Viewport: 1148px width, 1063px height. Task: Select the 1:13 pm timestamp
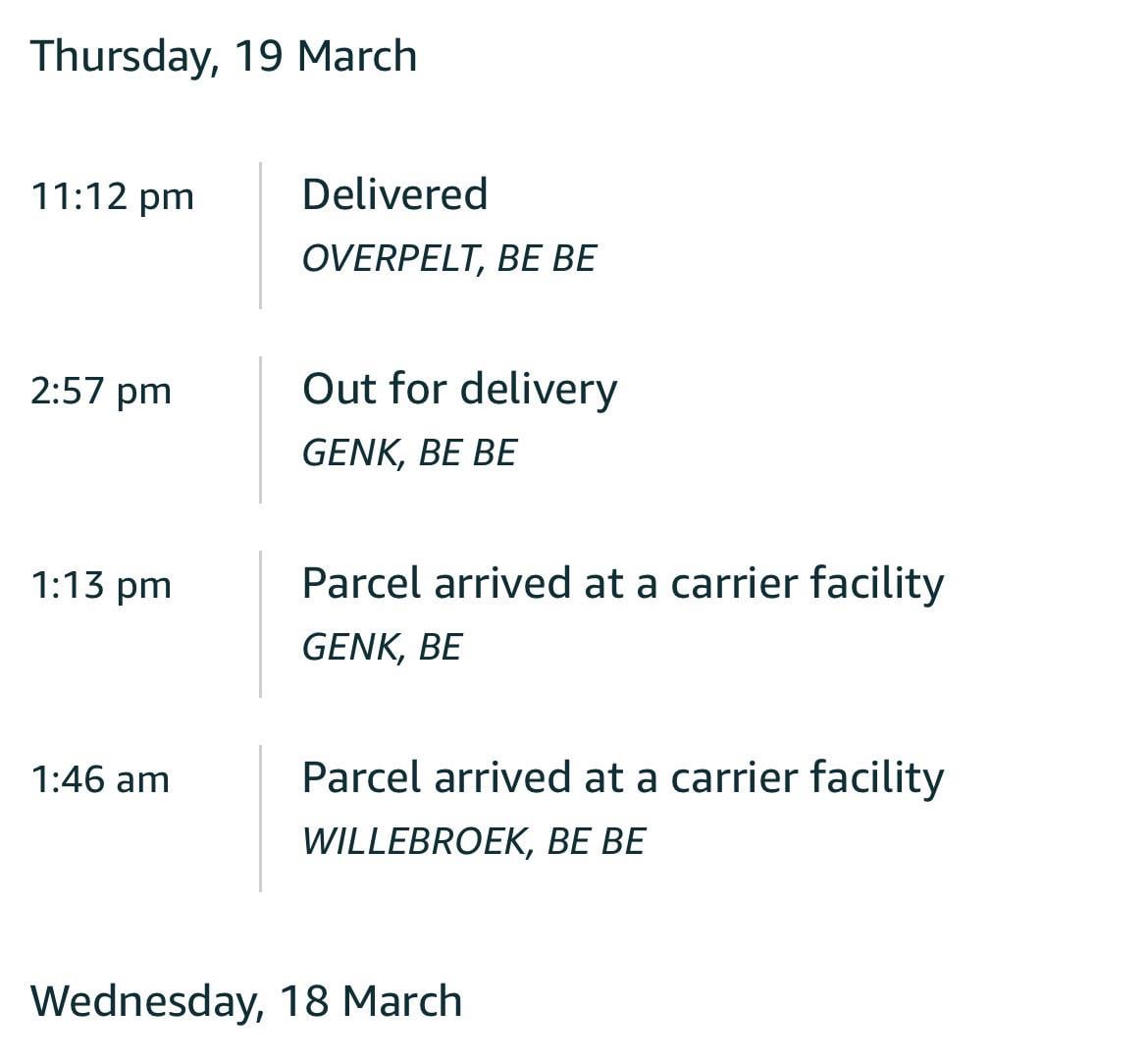100,585
